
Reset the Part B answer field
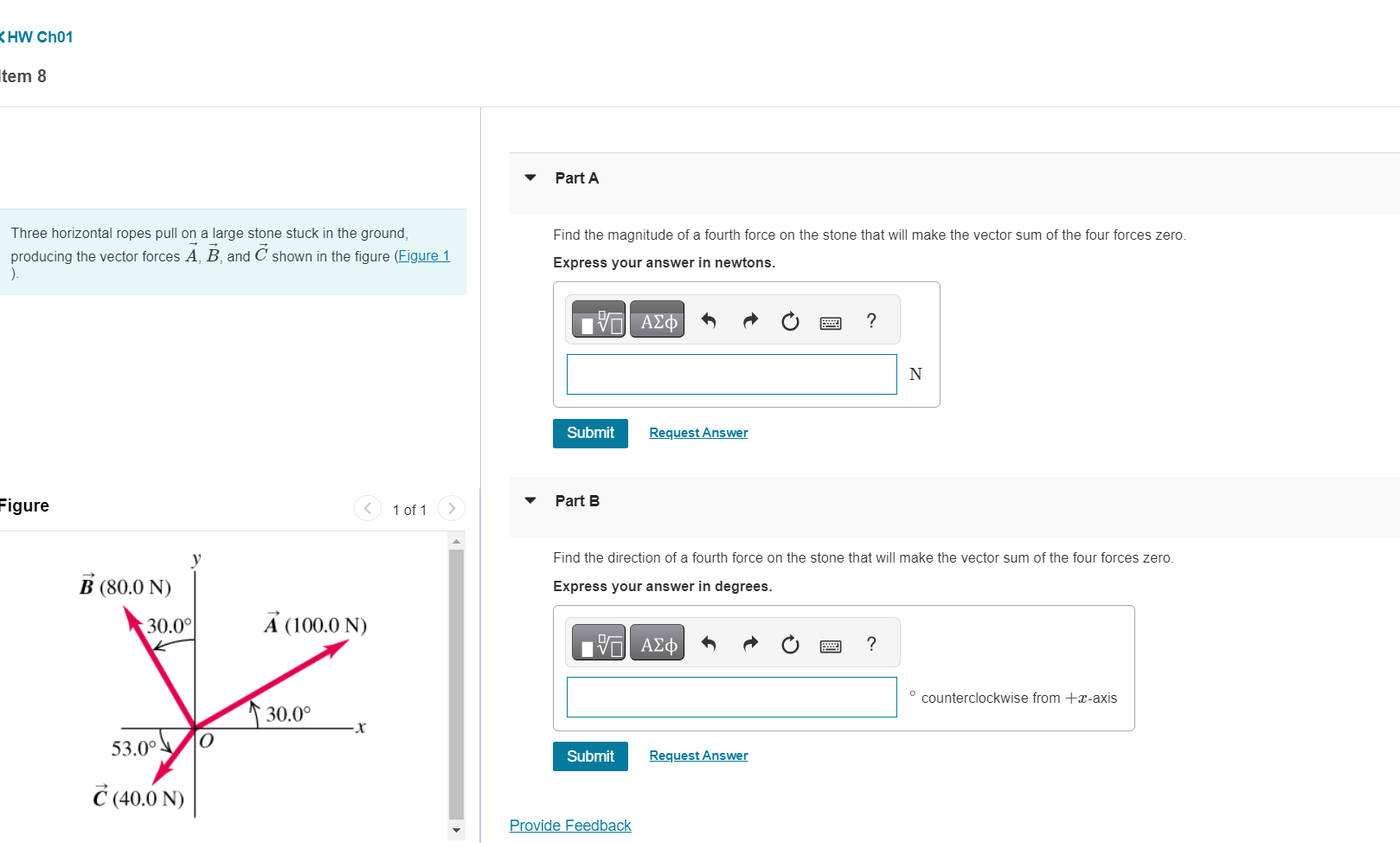click(x=790, y=644)
